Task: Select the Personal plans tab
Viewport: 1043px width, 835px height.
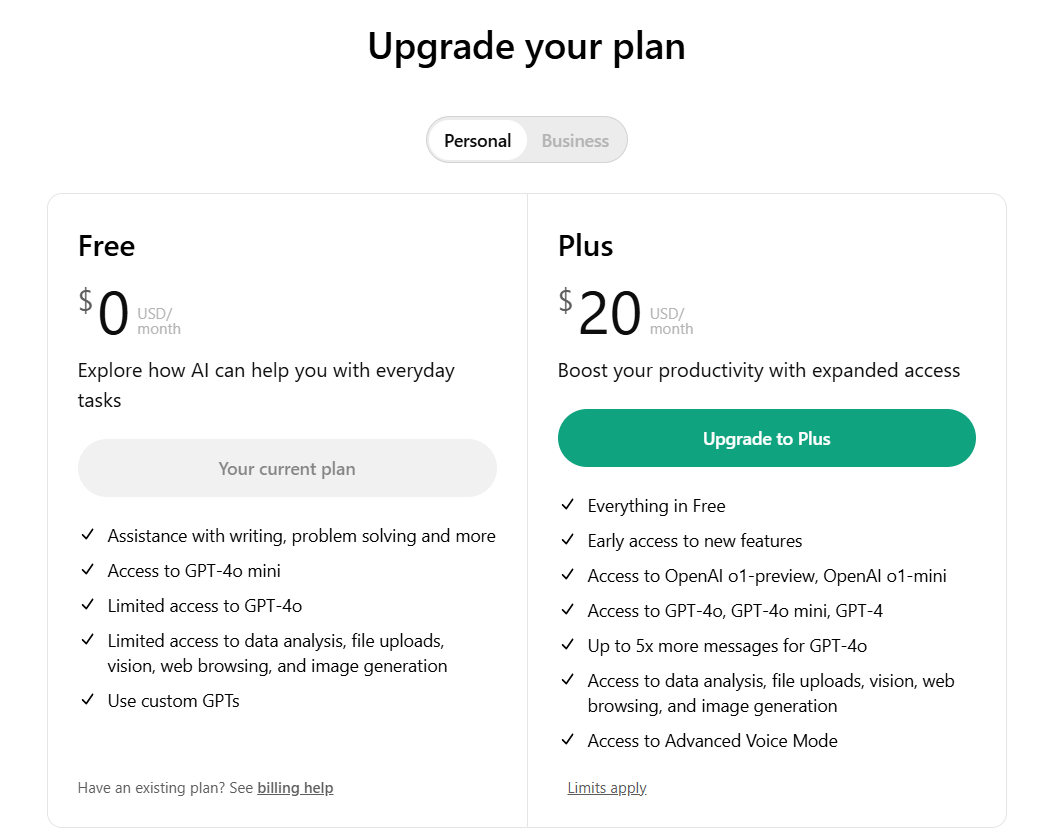Action: [477, 141]
